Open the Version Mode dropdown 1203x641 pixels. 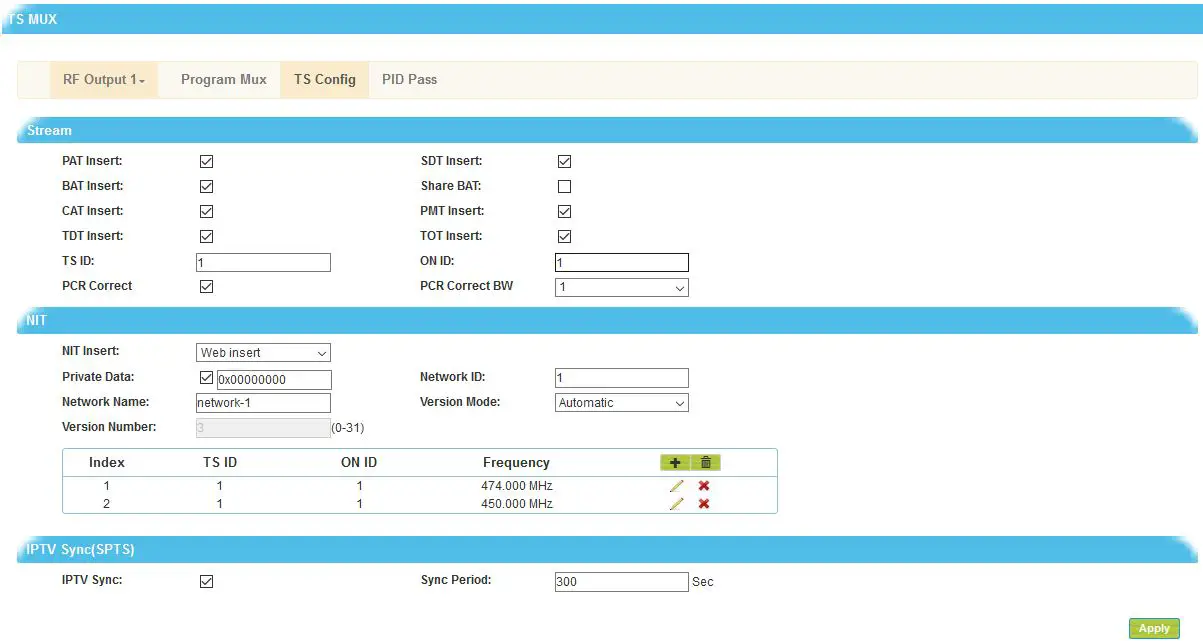622,403
